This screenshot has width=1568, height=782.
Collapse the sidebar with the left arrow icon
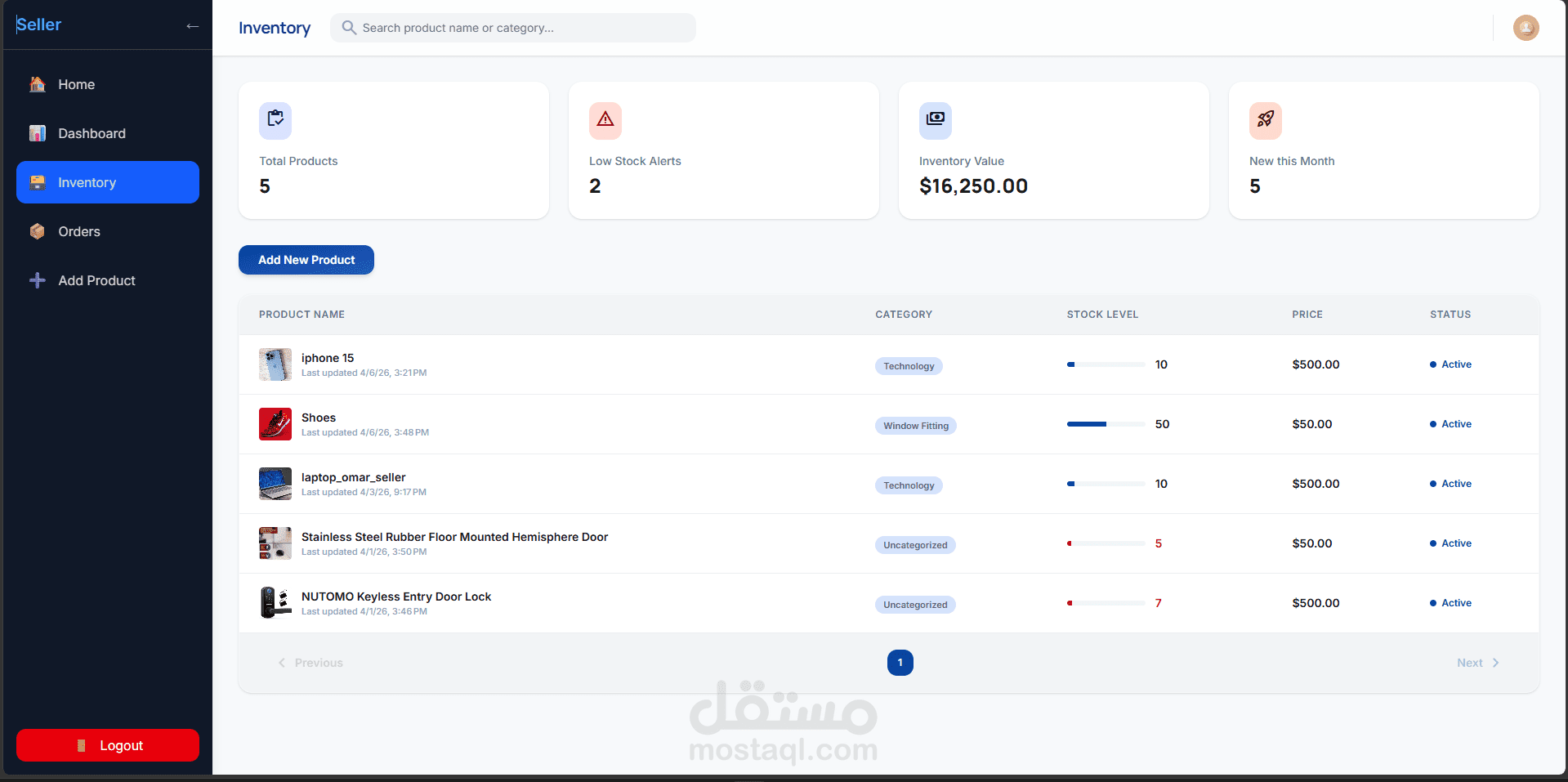coord(192,26)
